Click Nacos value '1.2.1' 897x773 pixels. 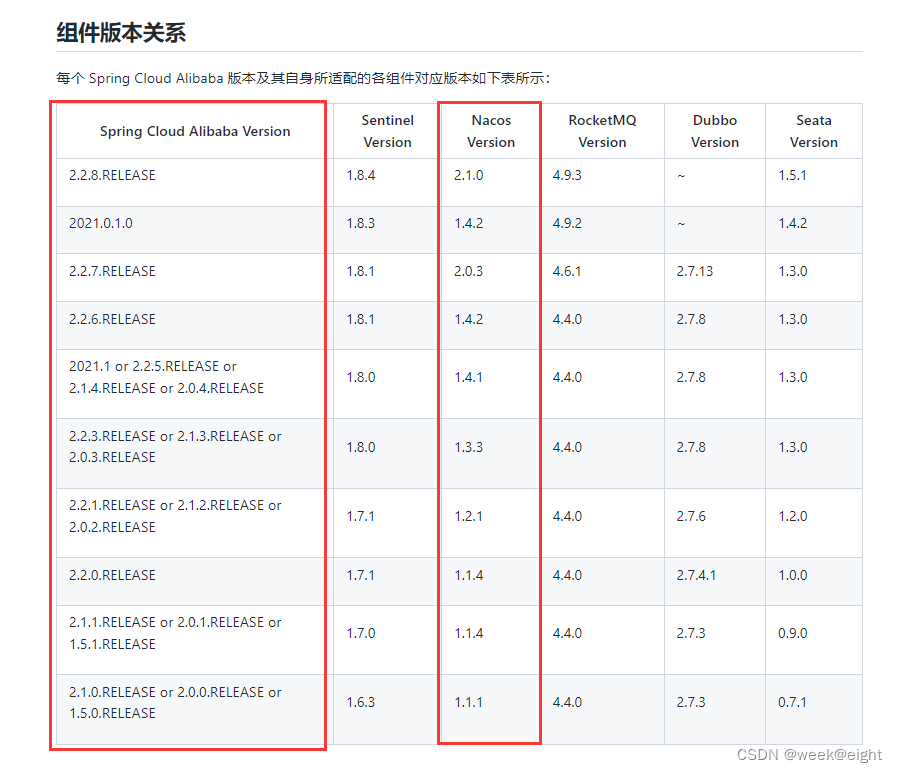pos(469,516)
